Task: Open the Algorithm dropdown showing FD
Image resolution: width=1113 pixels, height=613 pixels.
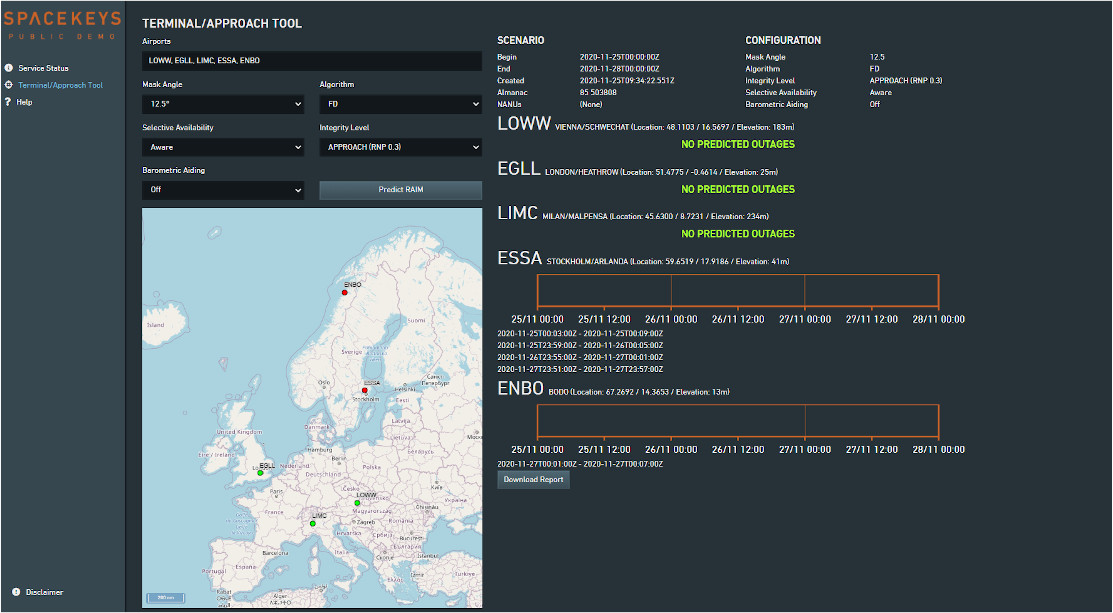Action: pyautogui.click(x=400, y=104)
